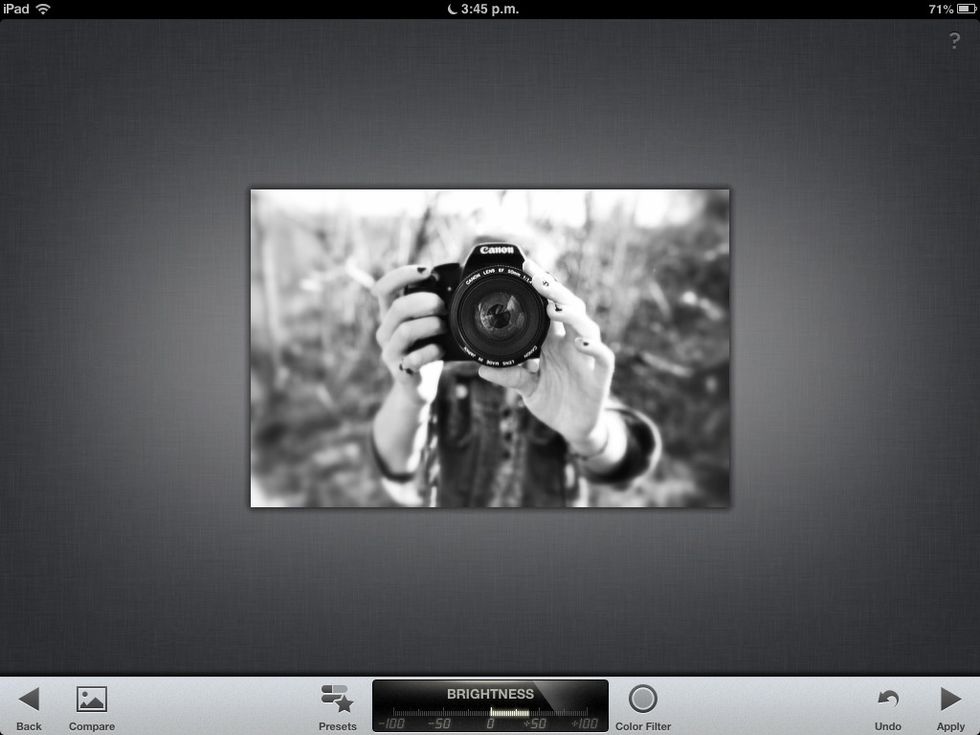Choose the Color Filter circle

coord(642,699)
